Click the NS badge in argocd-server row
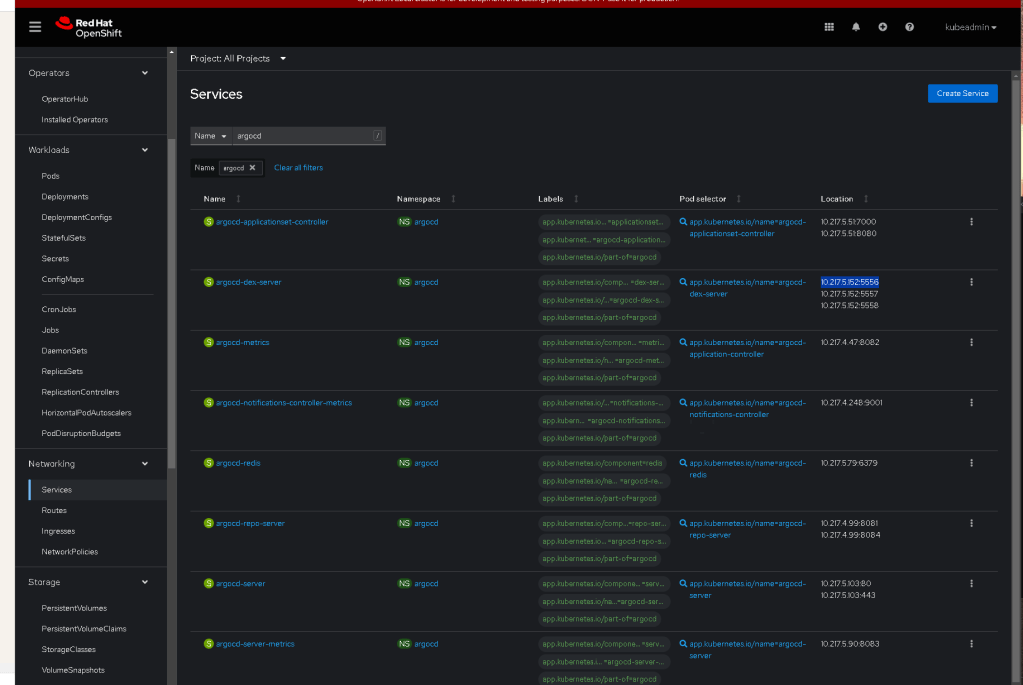The width and height of the screenshot is (1023, 685). coord(405,583)
